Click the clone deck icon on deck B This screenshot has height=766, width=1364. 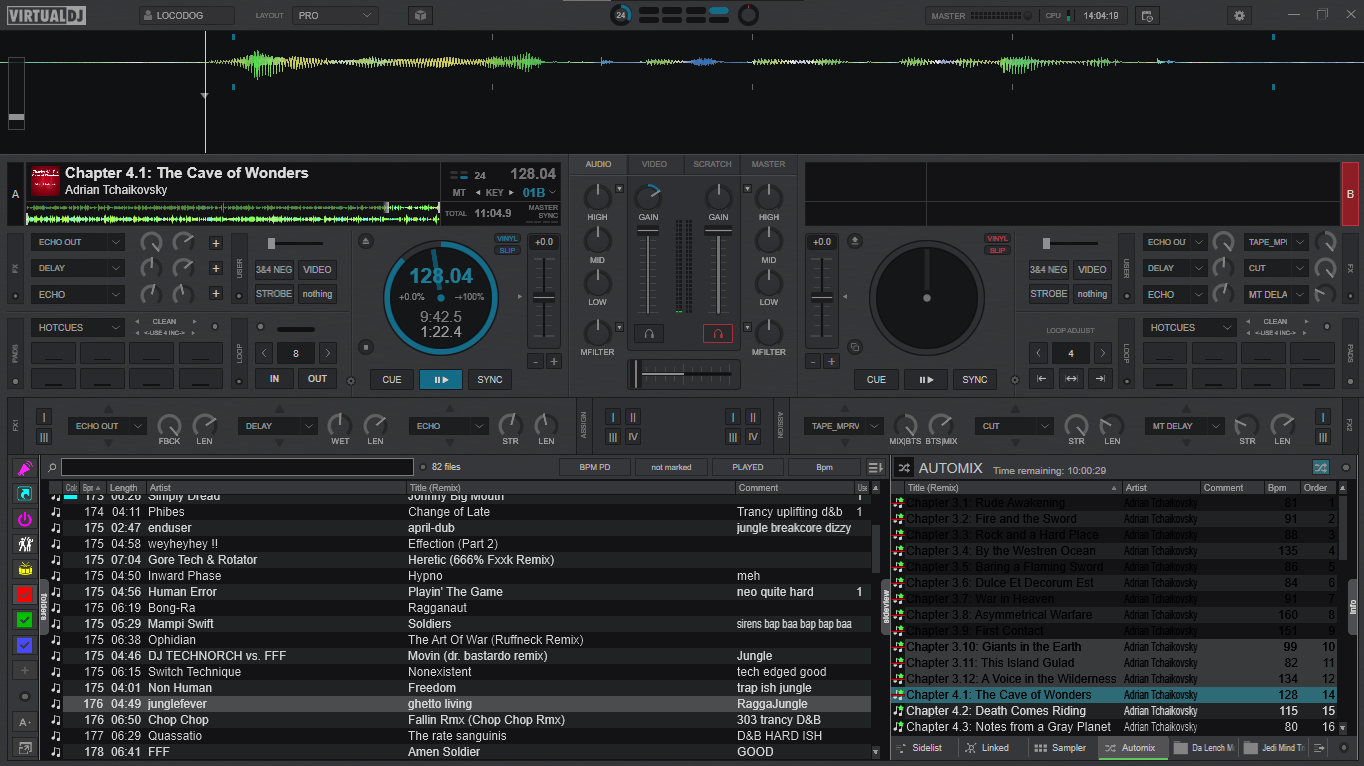pyautogui.click(x=854, y=347)
